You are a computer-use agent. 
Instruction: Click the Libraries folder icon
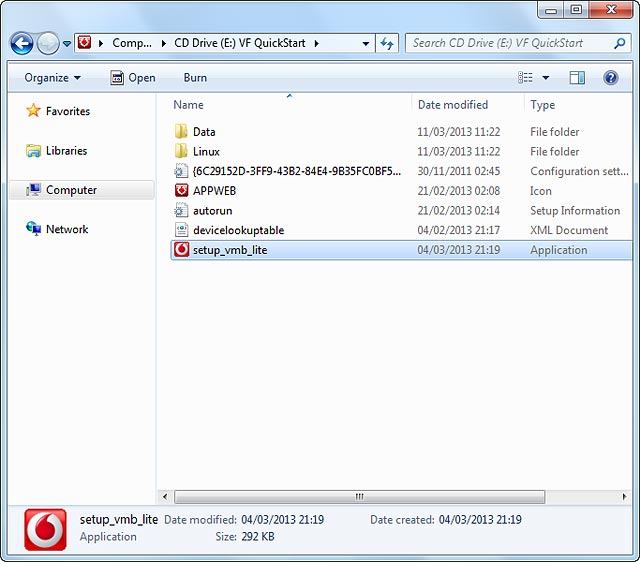(x=33, y=151)
